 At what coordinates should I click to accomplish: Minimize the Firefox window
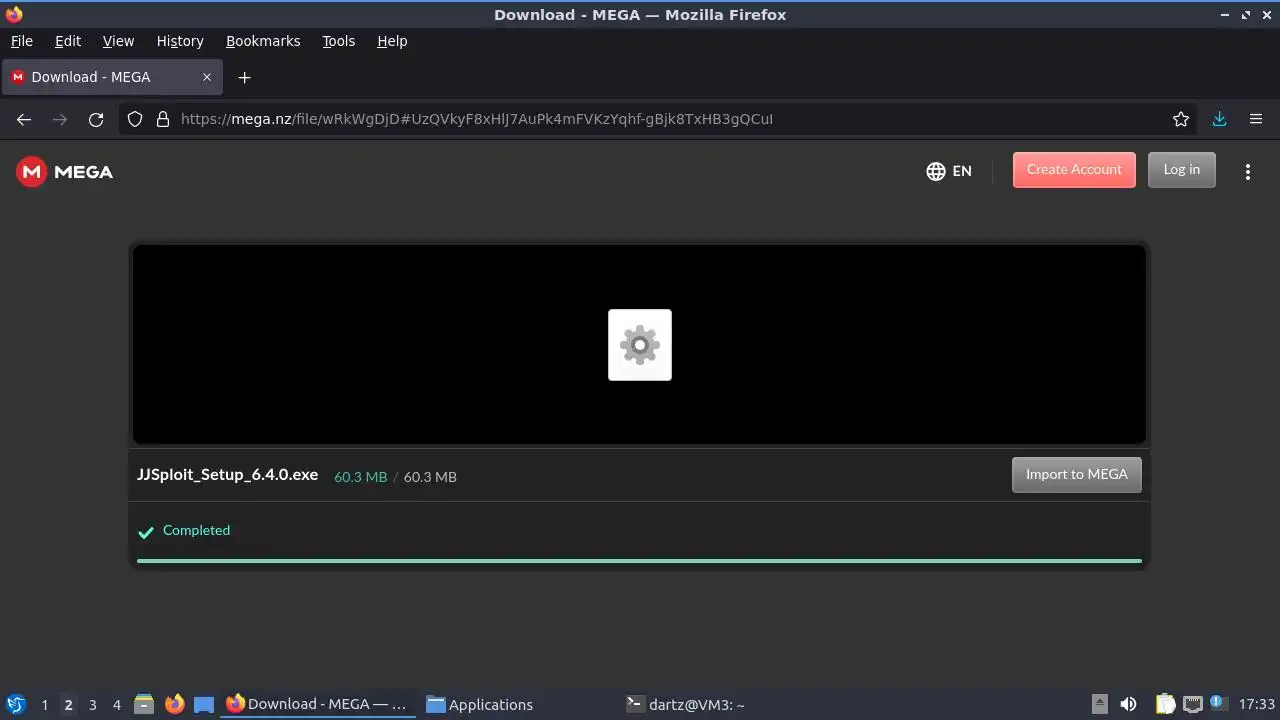coord(1225,14)
